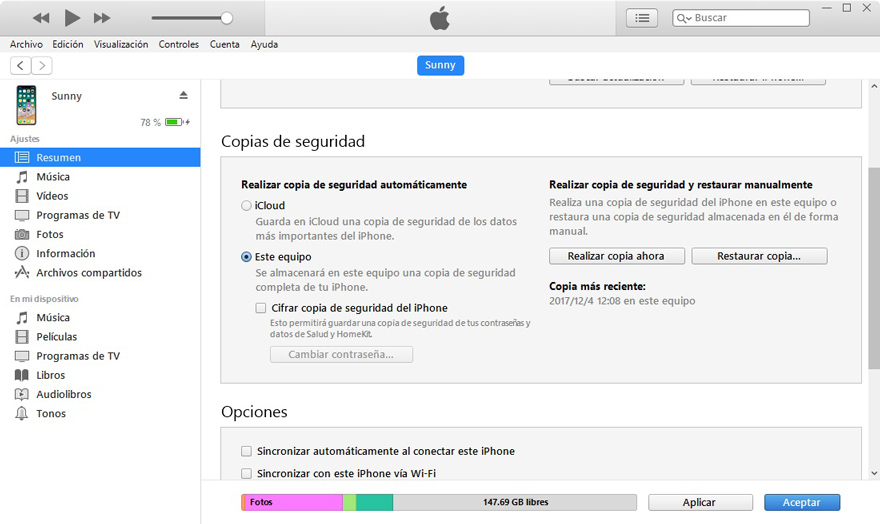
Task: Click Programas de TV icon on device
Action: [22, 356]
